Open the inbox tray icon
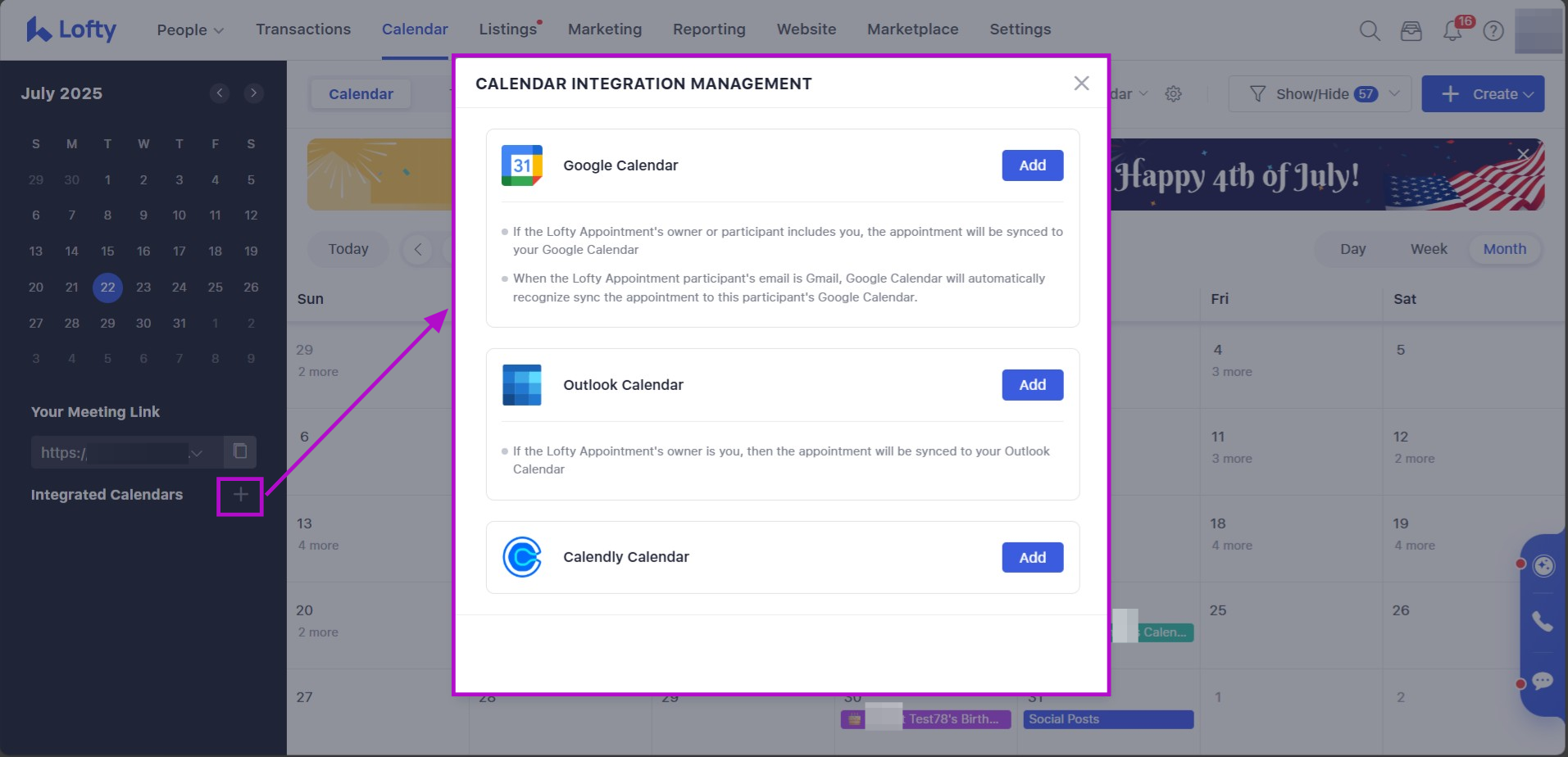The width and height of the screenshot is (1568, 757). pyautogui.click(x=1411, y=31)
